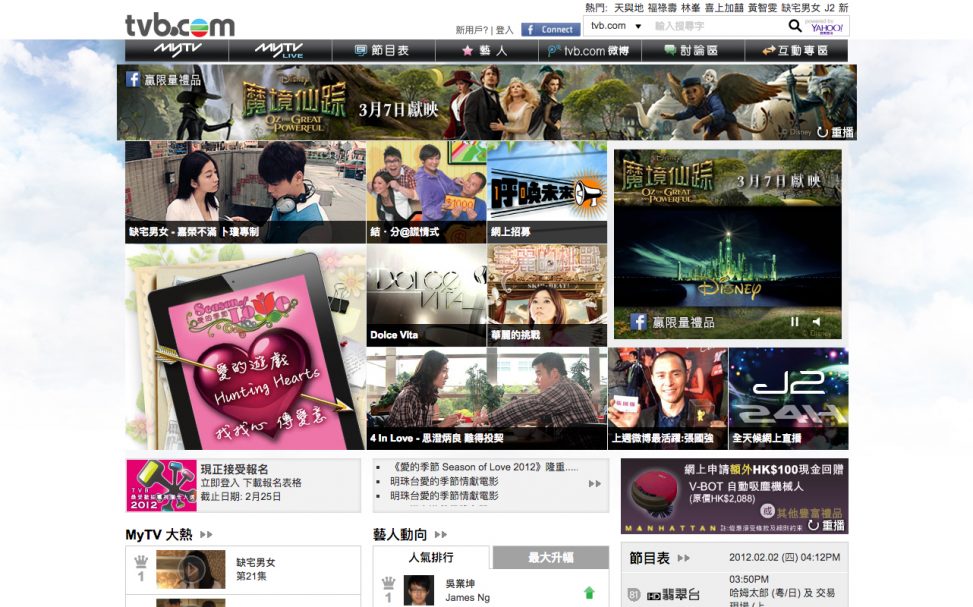Open the 節目表 navigation tab

tap(383, 50)
